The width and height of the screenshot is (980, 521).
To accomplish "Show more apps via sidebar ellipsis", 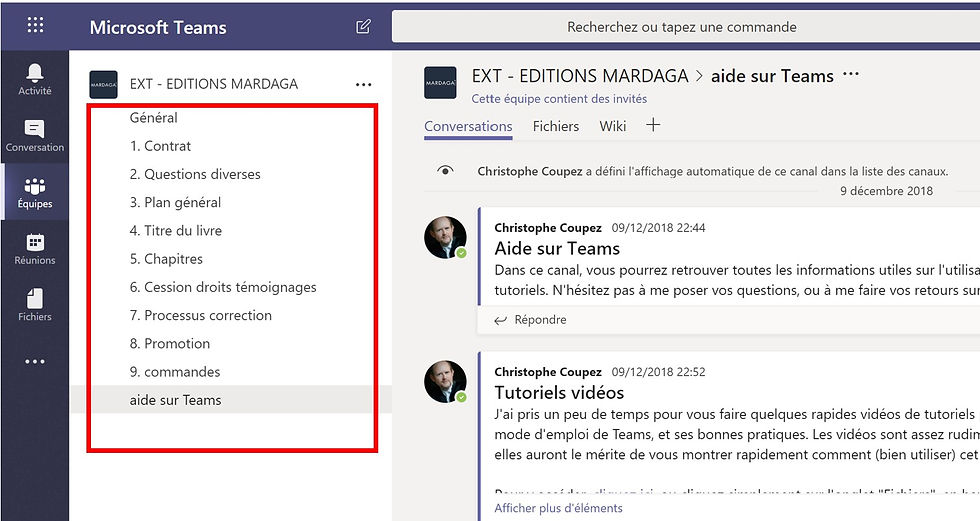I will click(35, 361).
